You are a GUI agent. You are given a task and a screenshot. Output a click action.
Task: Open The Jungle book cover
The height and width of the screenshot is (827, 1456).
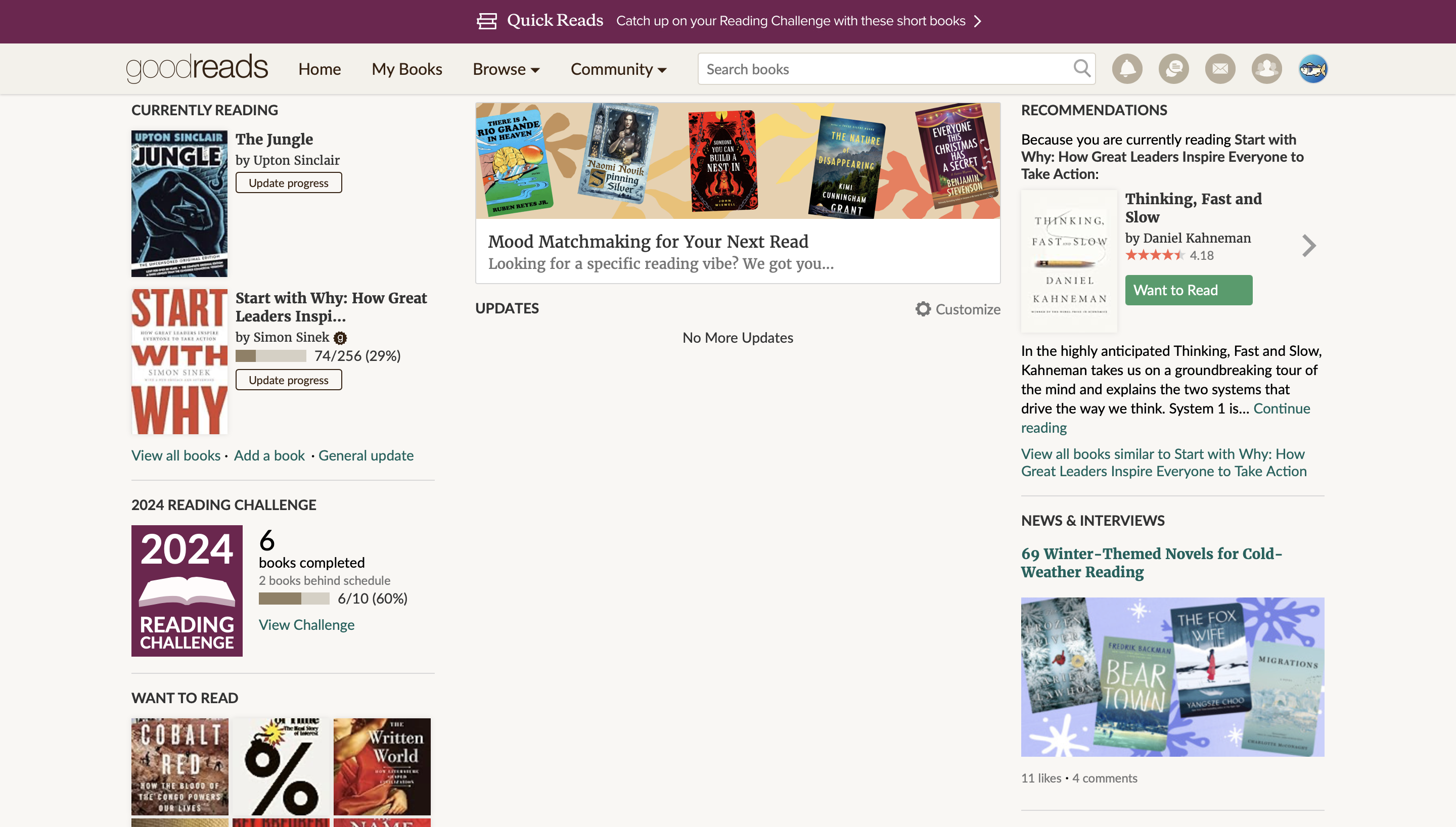tap(179, 204)
